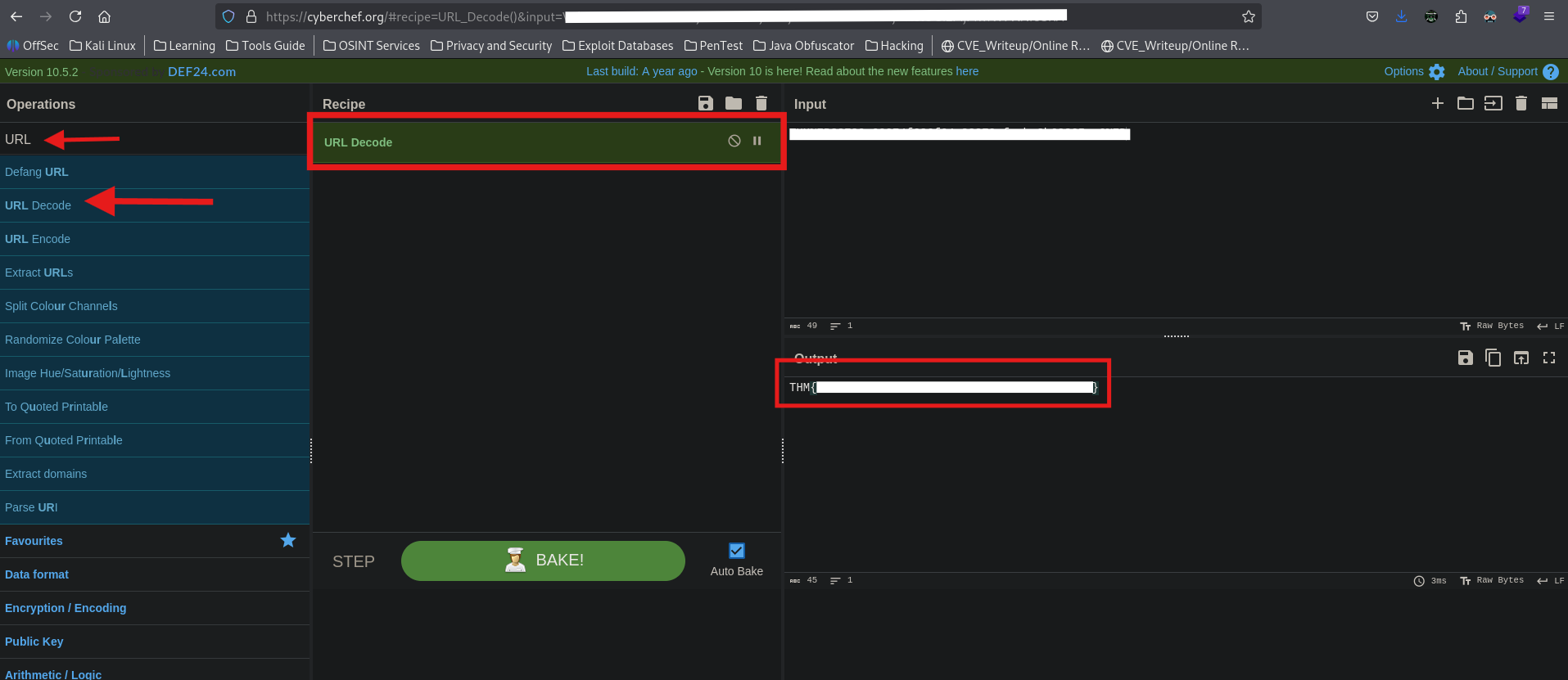Open Pocket save icon
Viewport: 1568px width, 680px height.
[1372, 16]
